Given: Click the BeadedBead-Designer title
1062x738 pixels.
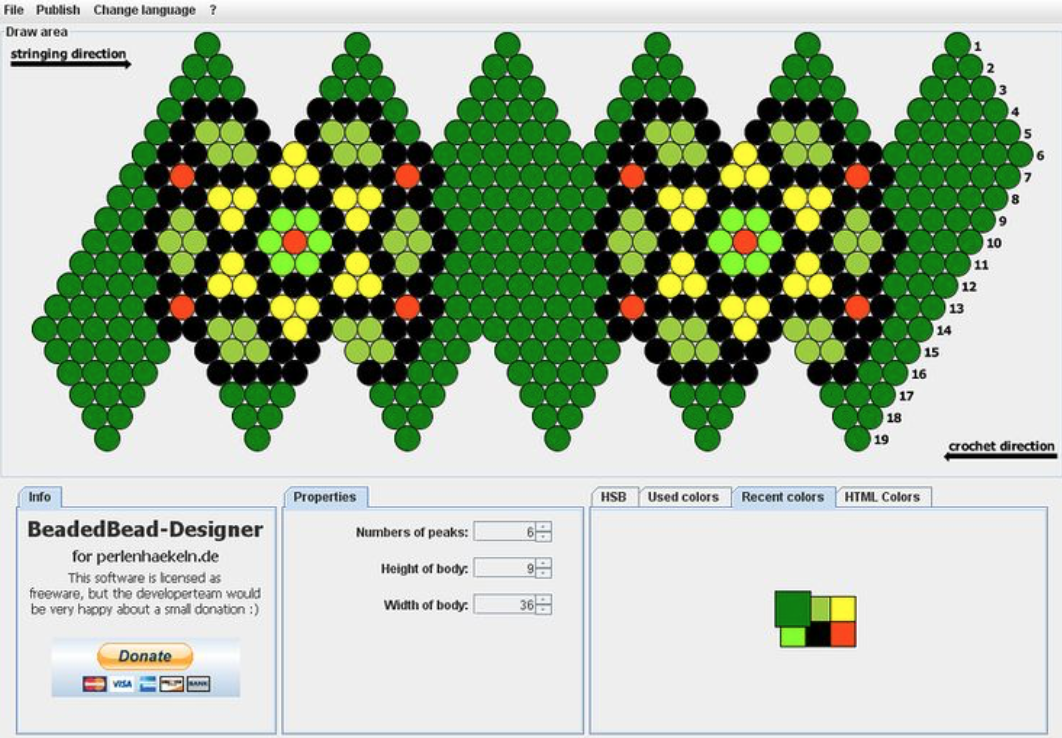Looking at the screenshot, I should tap(145, 529).
